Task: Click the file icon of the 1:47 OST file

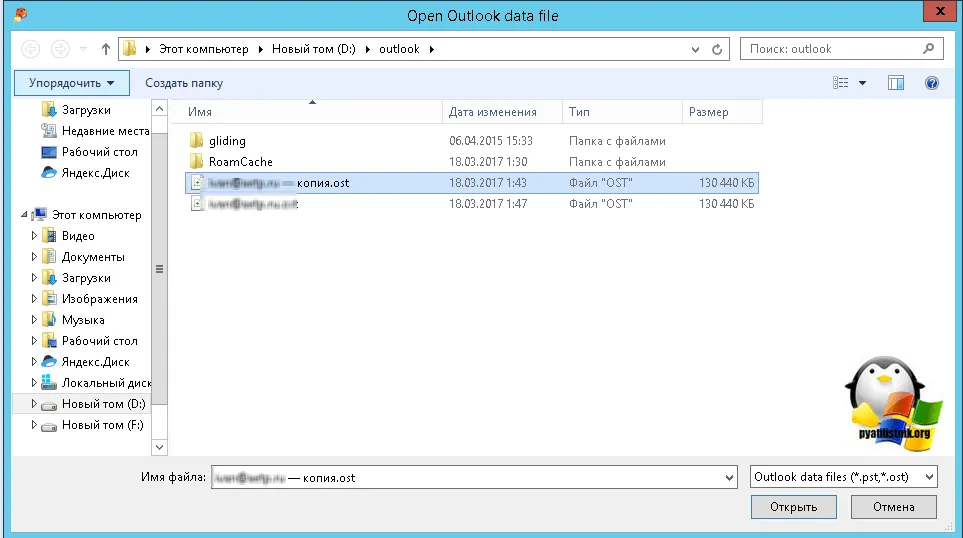Action: click(x=197, y=203)
